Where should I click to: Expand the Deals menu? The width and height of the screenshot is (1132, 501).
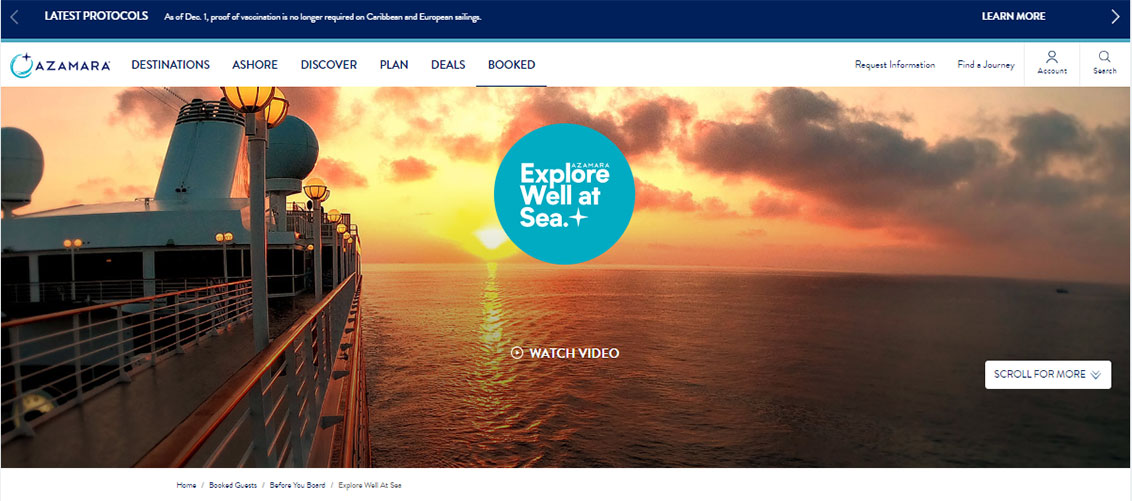(x=448, y=65)
